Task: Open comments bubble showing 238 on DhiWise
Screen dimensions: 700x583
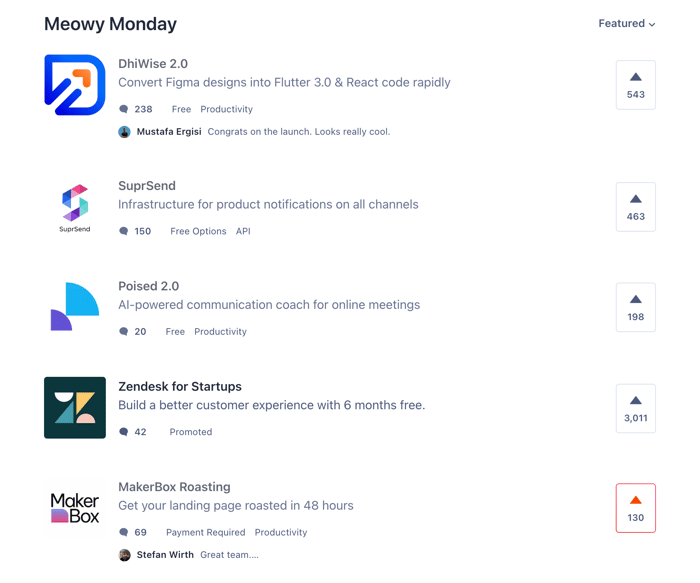Action: coord(136,109)
